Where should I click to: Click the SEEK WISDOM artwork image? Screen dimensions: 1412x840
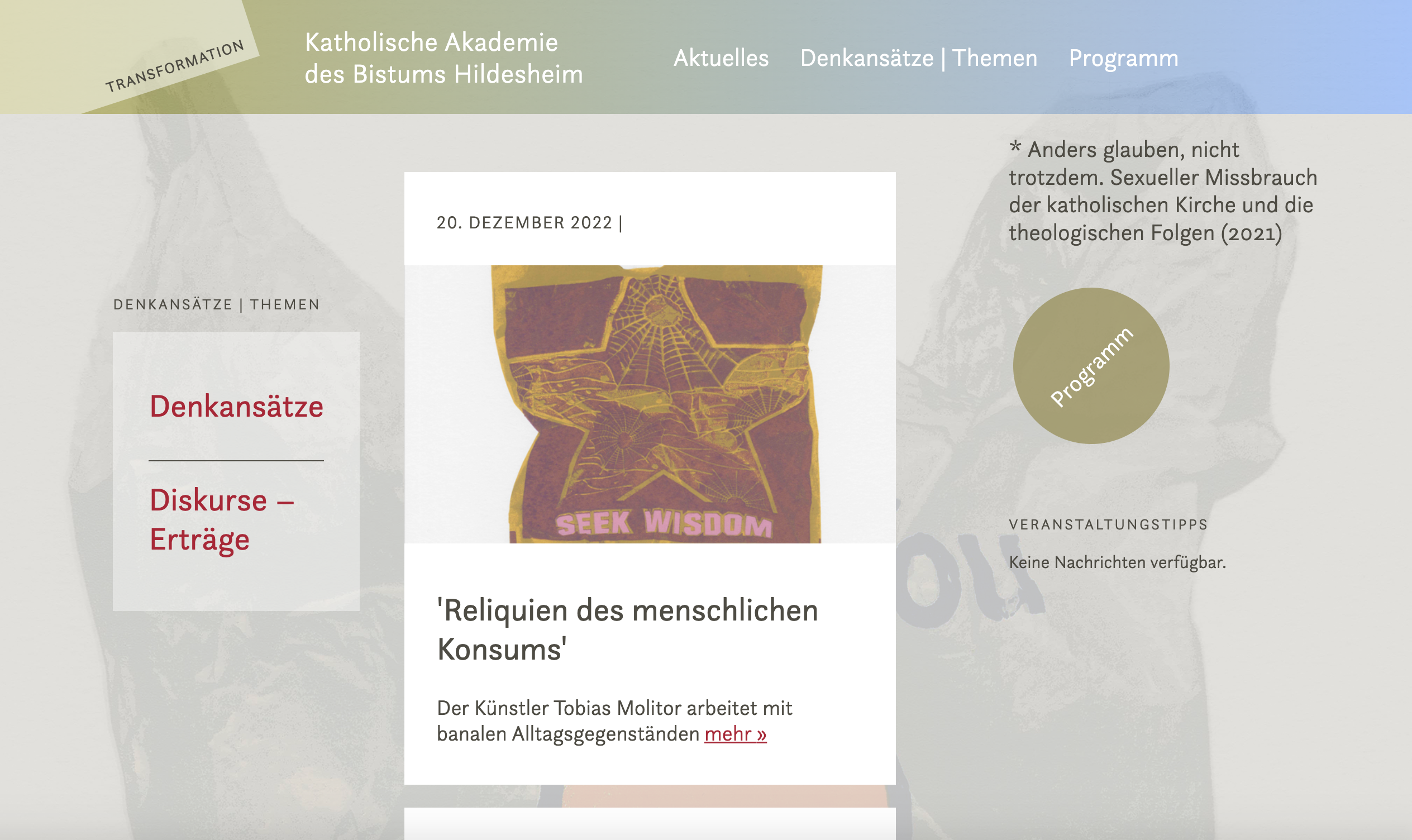click(x=650, y=404)
